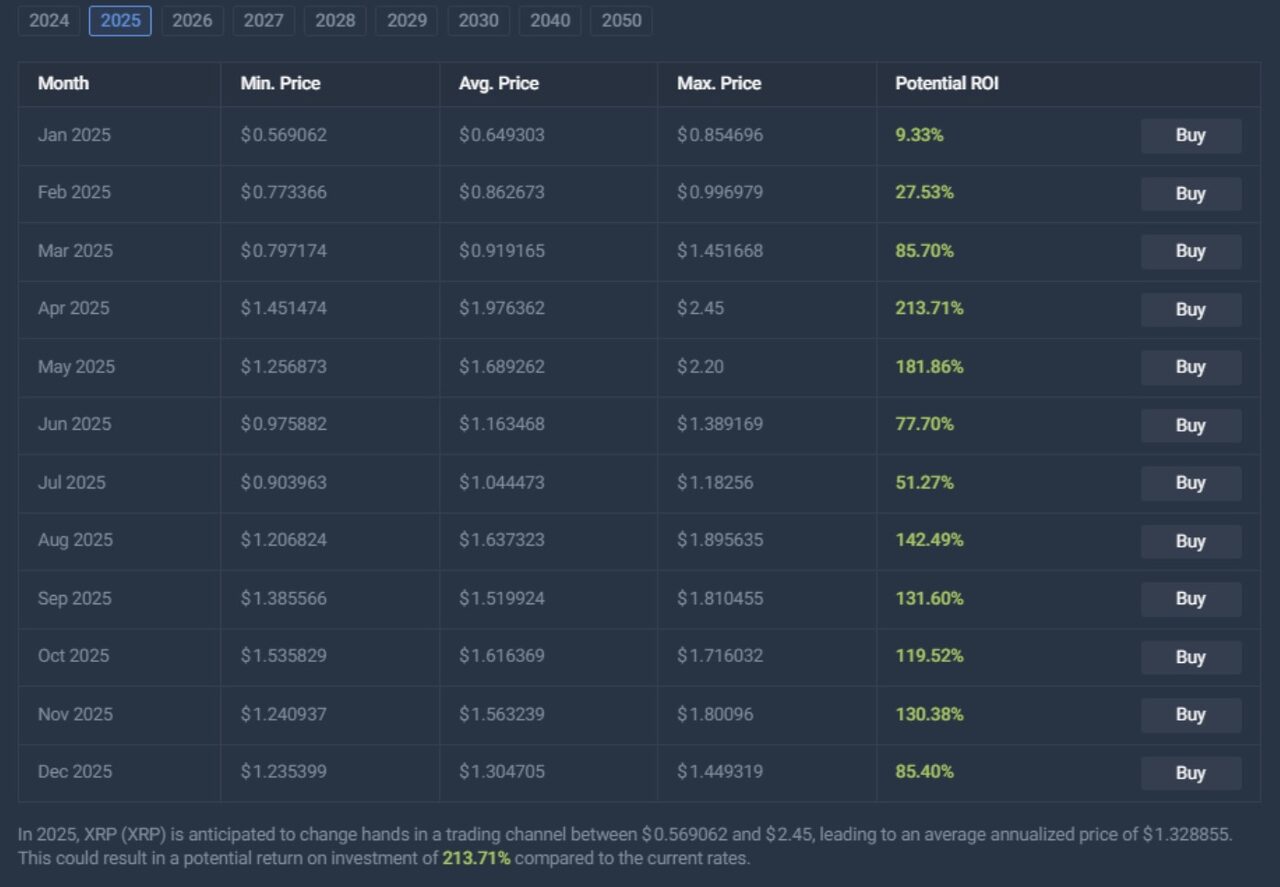This screenshot has width=1280, height=887.
Task: Select the 2026 year tab
Action: click(192, 21)
